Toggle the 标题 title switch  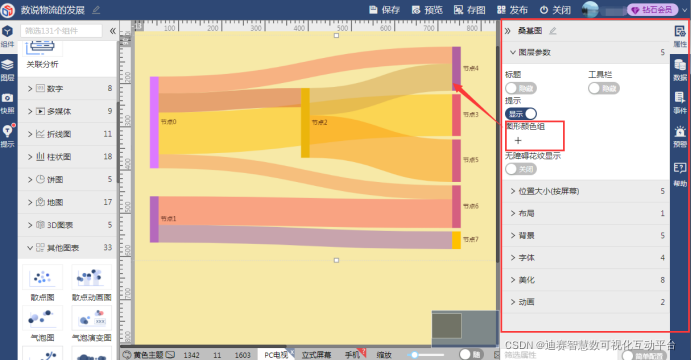[521, 89]
